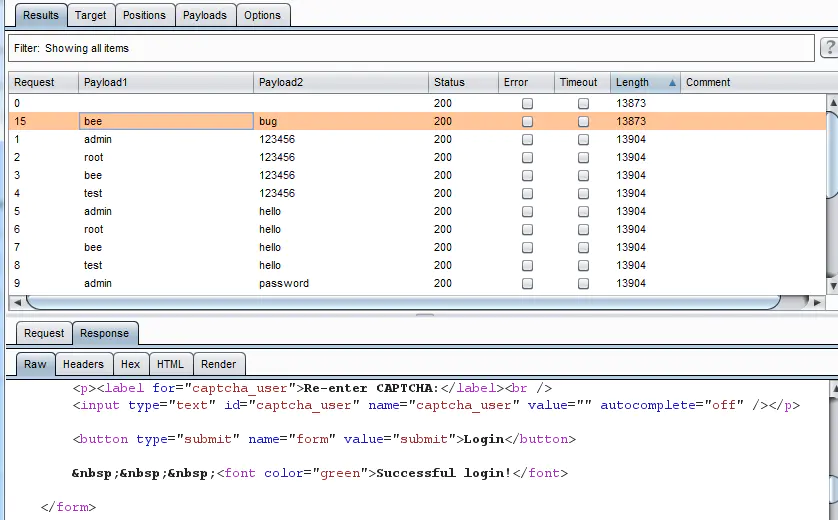838x520 pixels.
Task: Select request 1 row with admin 123456
Action: (x=417, y=139)
